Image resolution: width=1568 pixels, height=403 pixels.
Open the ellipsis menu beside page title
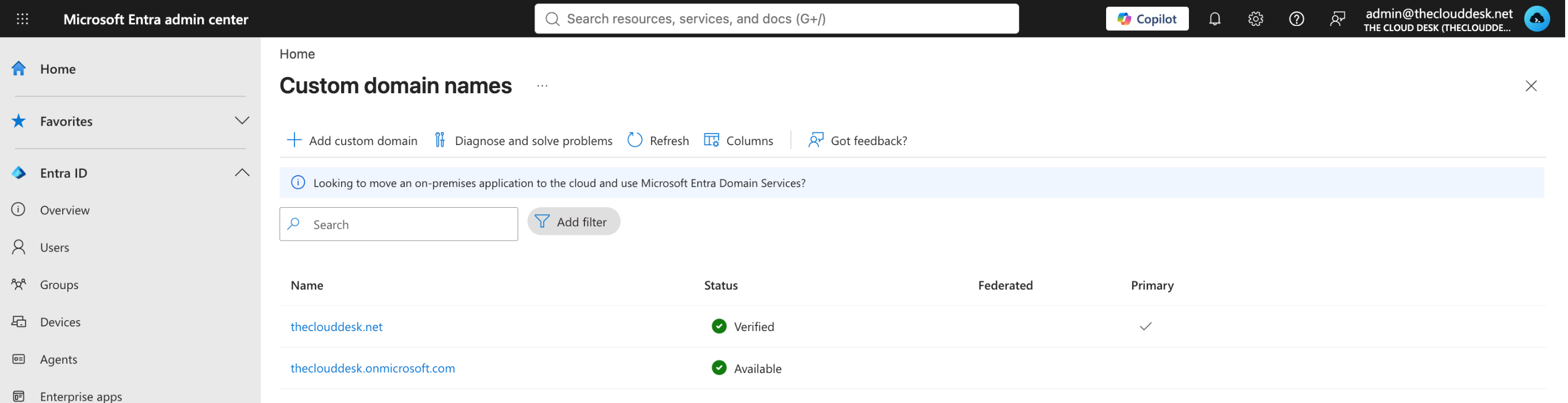tap(543, 86)
